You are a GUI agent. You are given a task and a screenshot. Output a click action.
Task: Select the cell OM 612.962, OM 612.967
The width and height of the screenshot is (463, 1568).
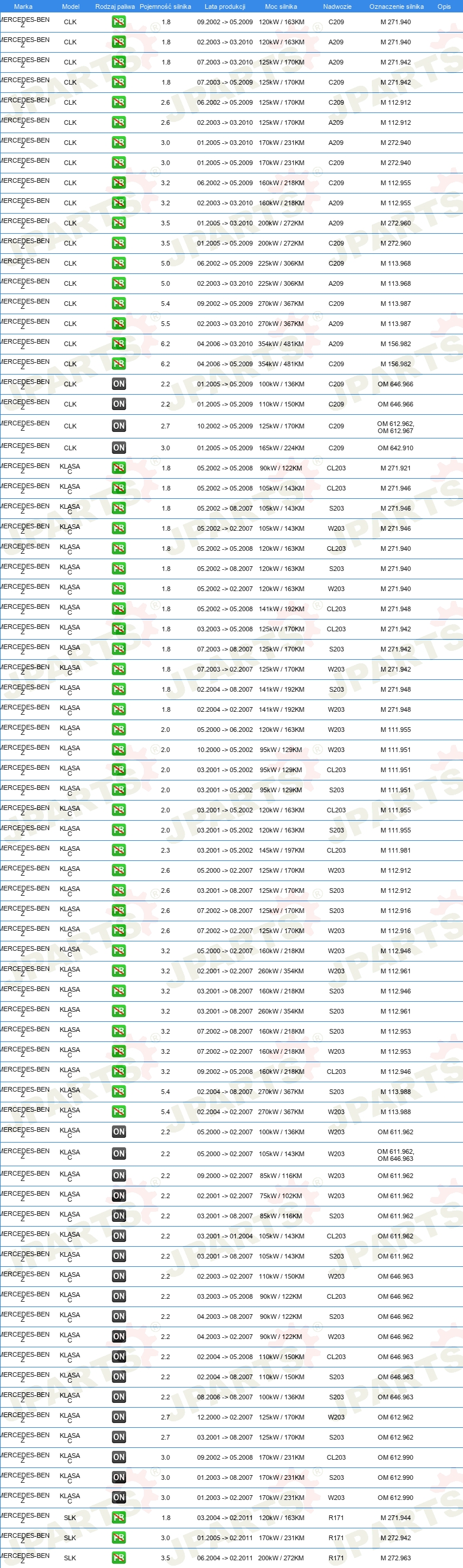(396, 427)
